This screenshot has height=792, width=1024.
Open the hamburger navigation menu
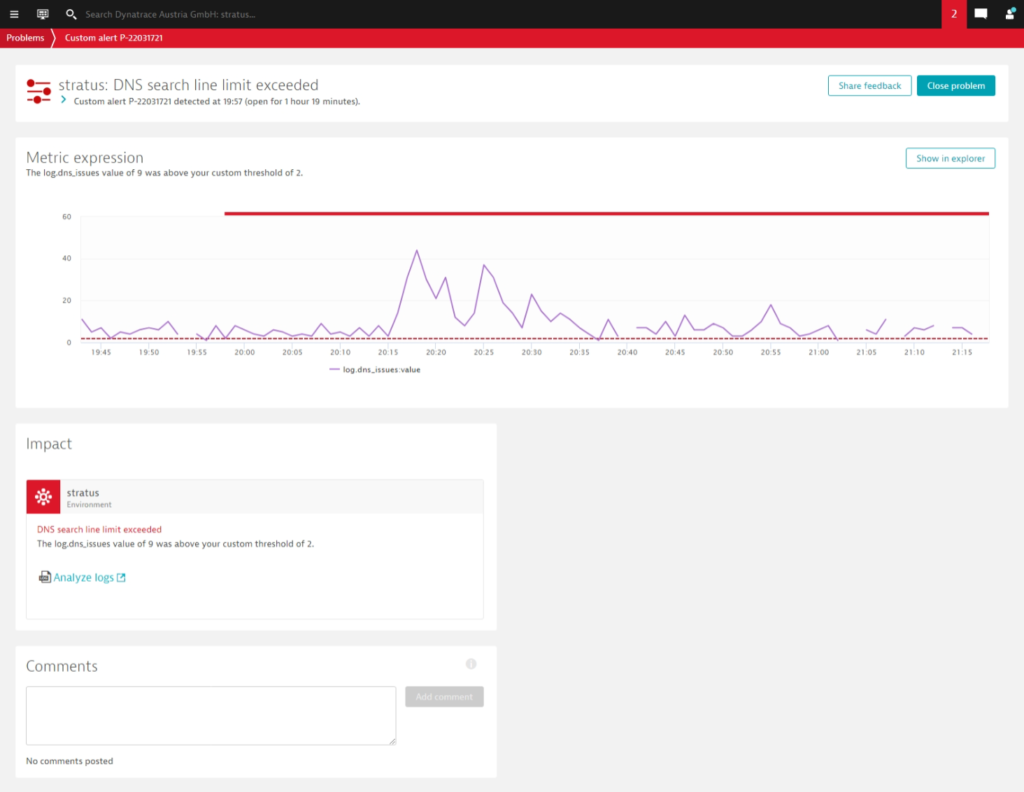coord(14,14)
